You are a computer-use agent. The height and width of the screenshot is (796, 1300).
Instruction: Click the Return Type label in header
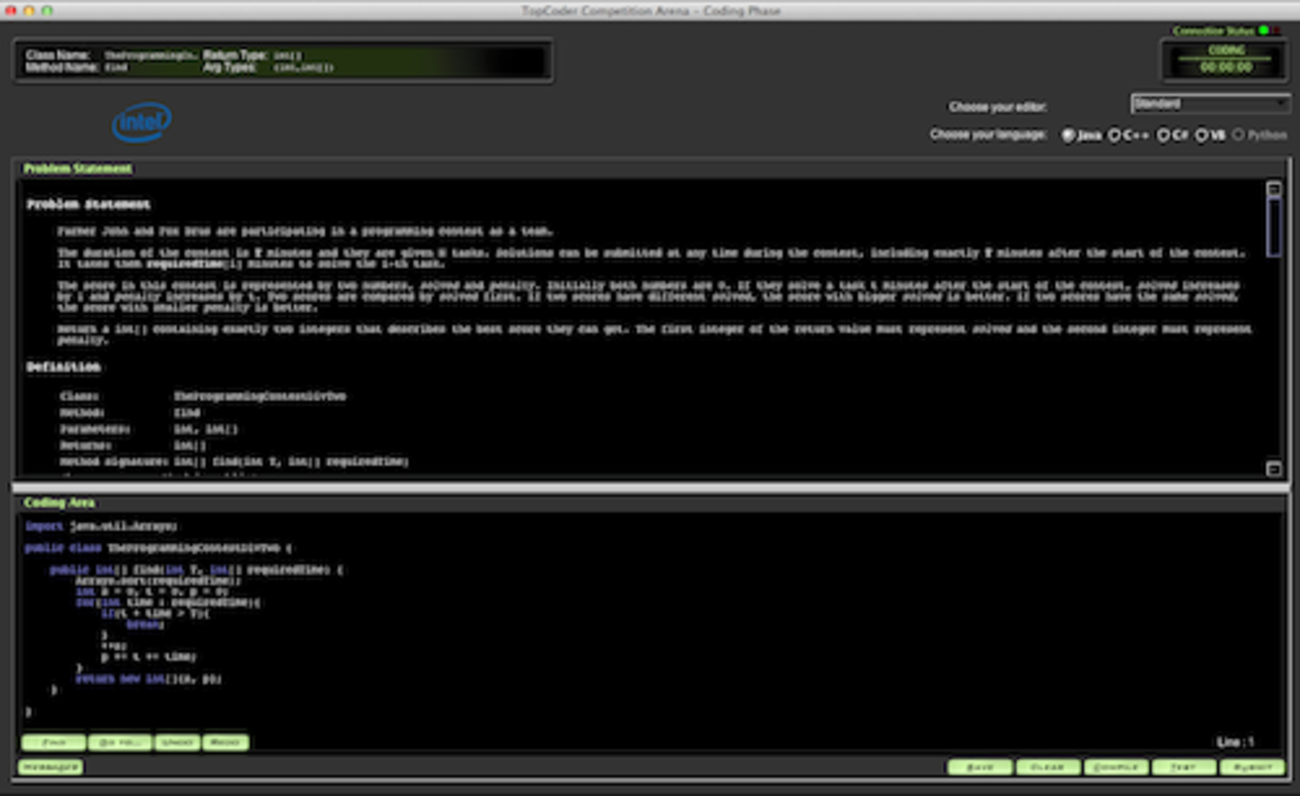(x=236, y=55)
